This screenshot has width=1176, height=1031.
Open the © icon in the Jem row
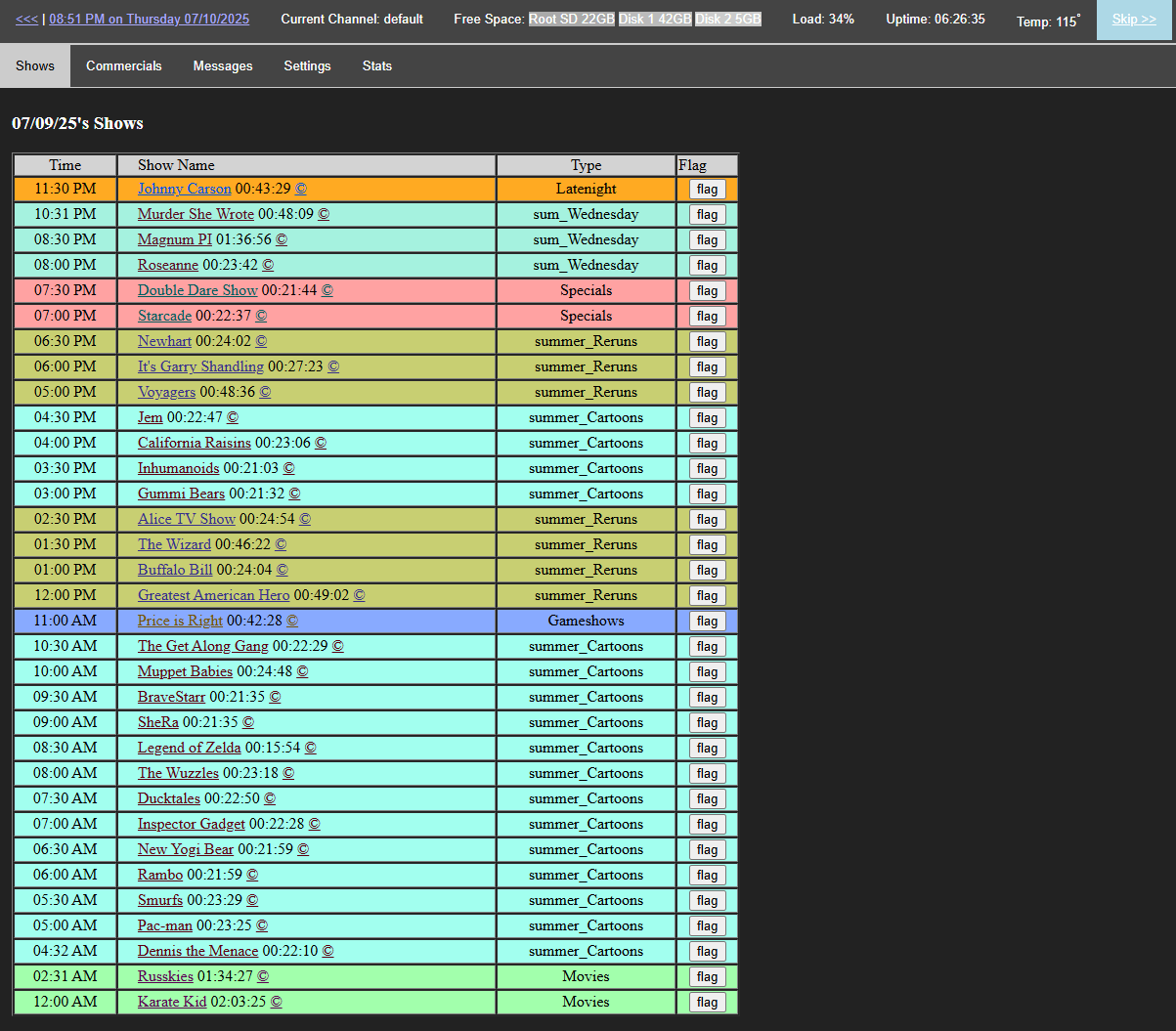(x=233, y=417)
